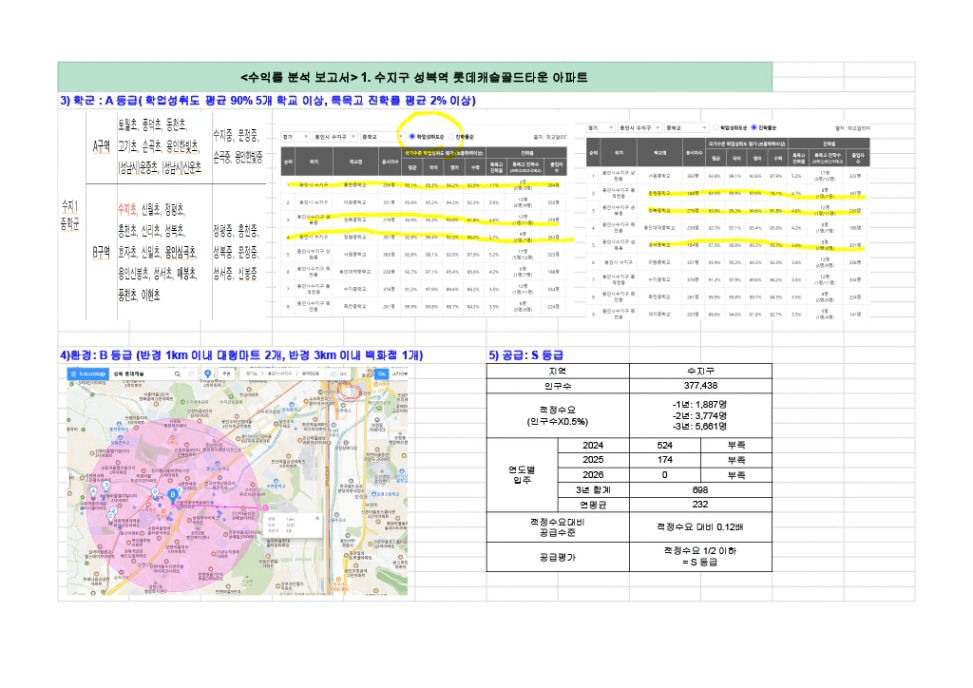Image resolution: width=973 pixels, height=688 pixels.
Task: Open 경기 region dropdown in left school table
Action: (295, 136)
